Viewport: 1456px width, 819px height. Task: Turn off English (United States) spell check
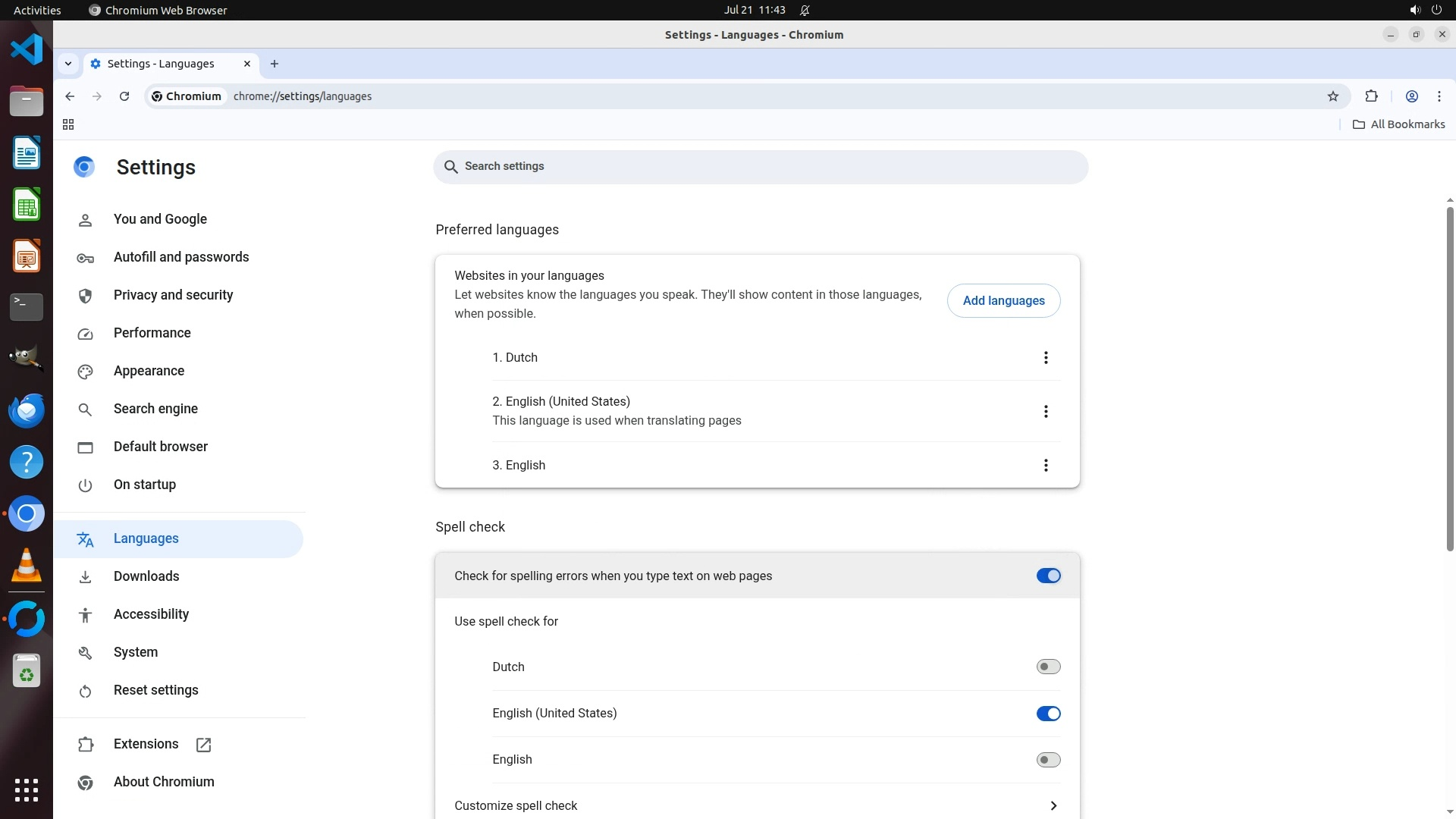click(x=1048, y=714)
